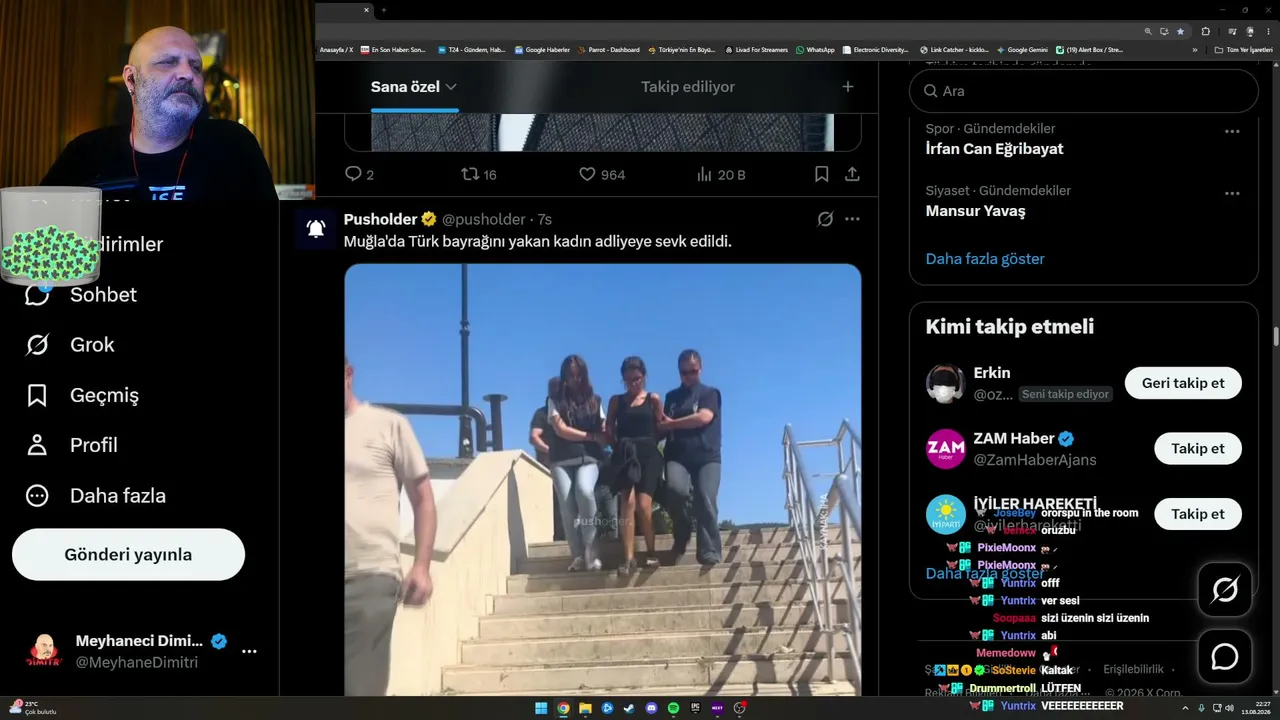Bookmark this page with the star icon
1280x720 pixels.
1181,31
